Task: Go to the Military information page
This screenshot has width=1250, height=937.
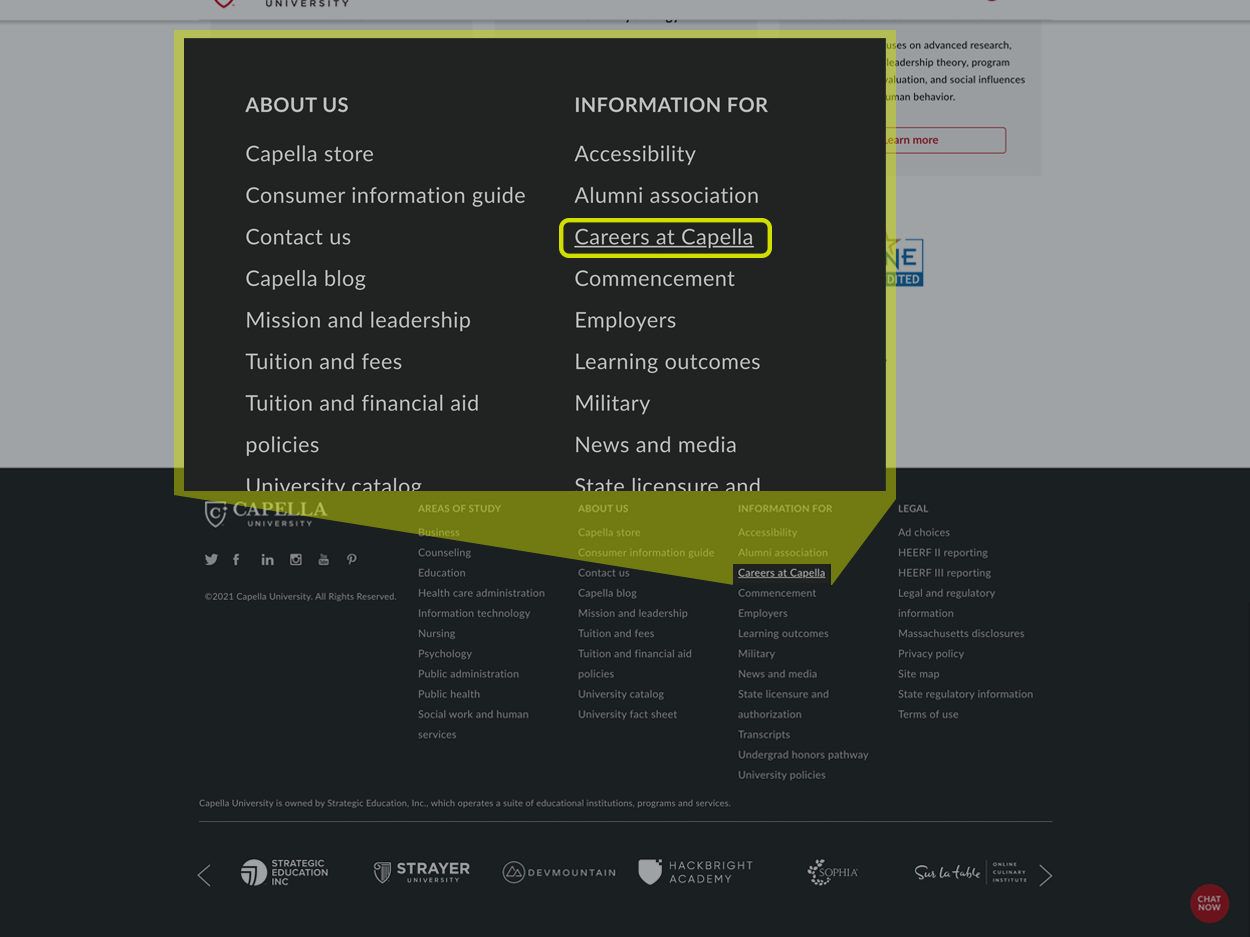Action: coord(756,653)
